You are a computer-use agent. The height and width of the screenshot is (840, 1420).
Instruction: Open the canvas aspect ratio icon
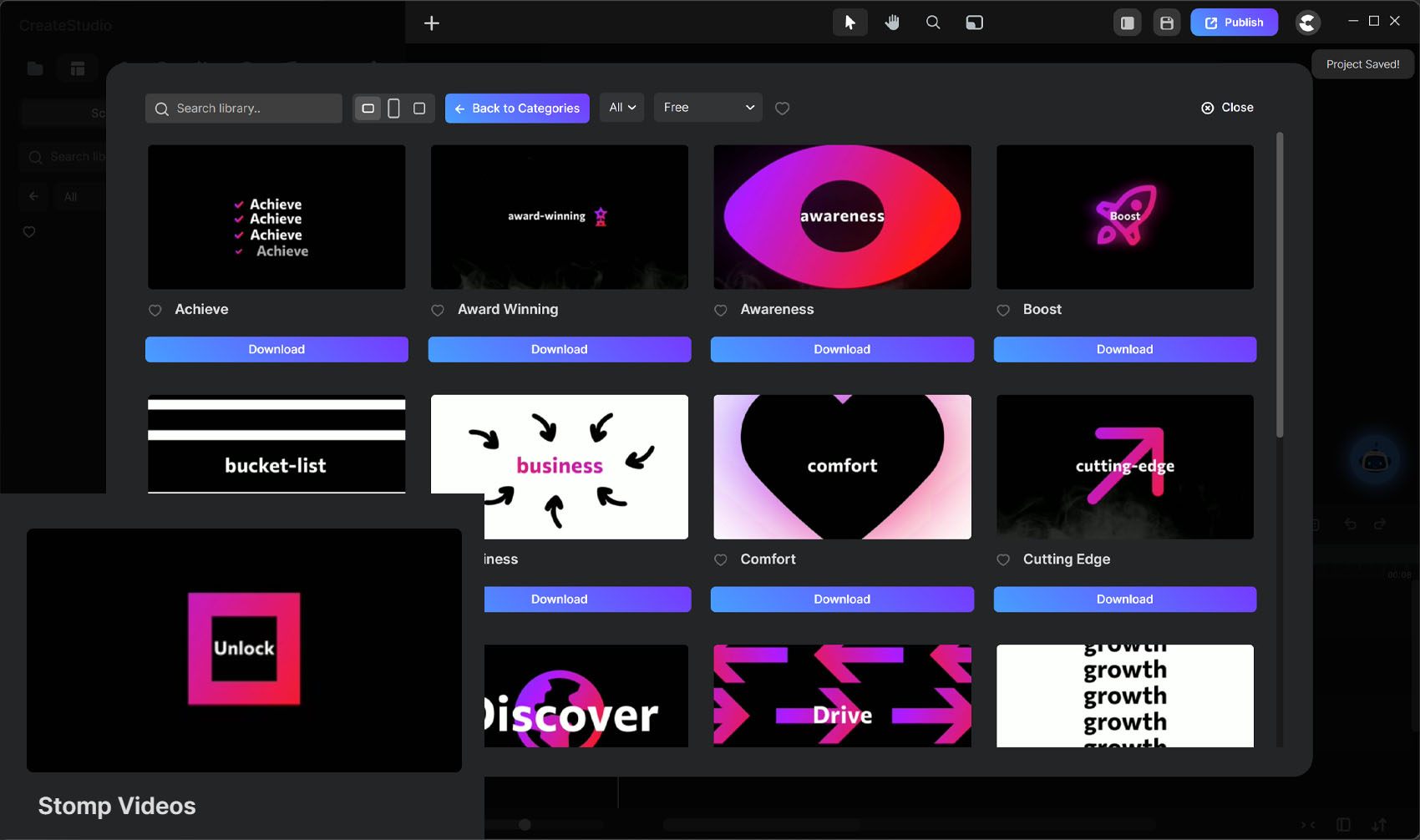(974, 23)
